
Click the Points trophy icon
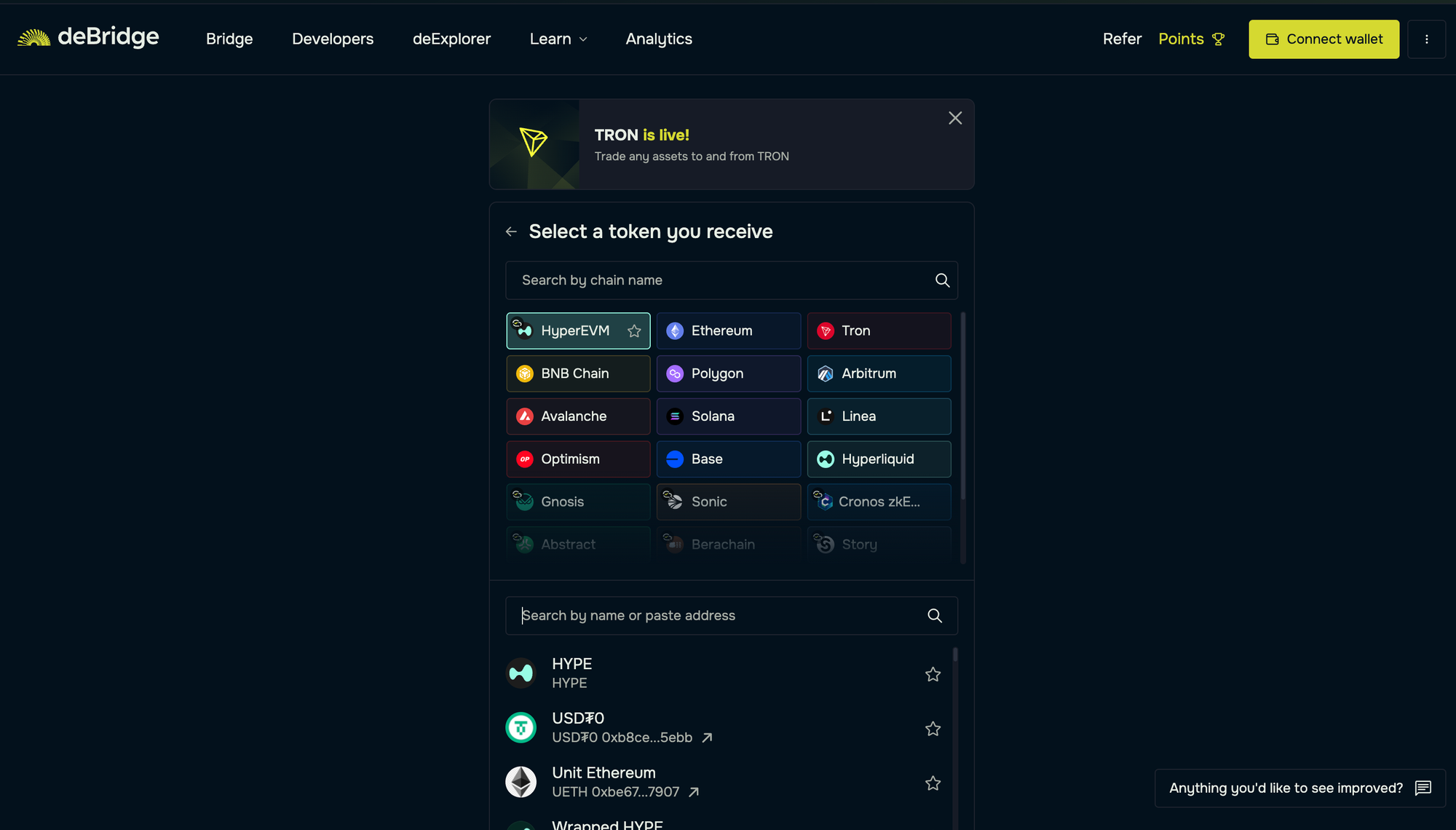[x=1218, y=39]
